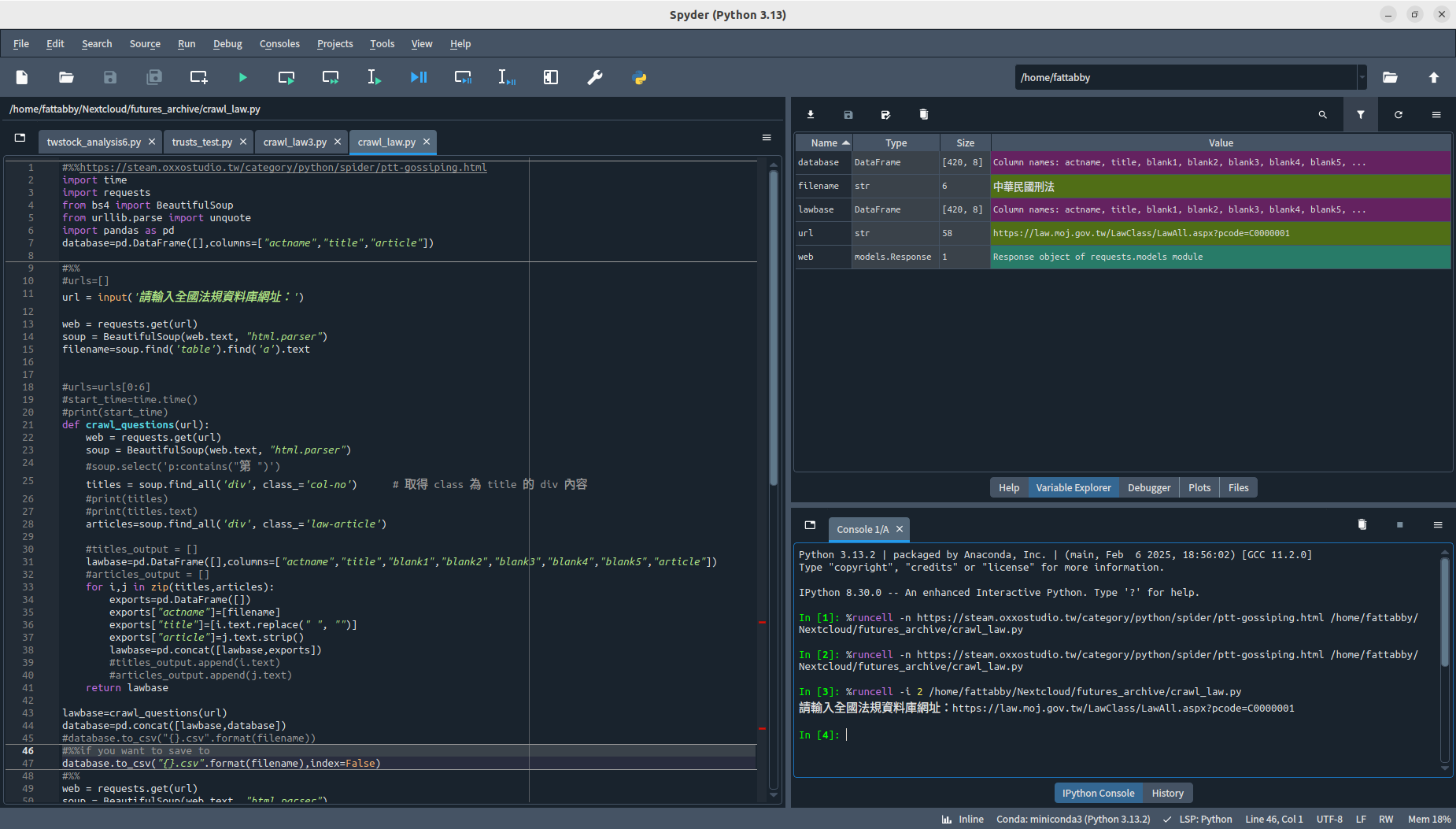This screenshot has width=1456, height=829.
Task: Toggle the variable filter funnel button
Action: point(1361,115)
